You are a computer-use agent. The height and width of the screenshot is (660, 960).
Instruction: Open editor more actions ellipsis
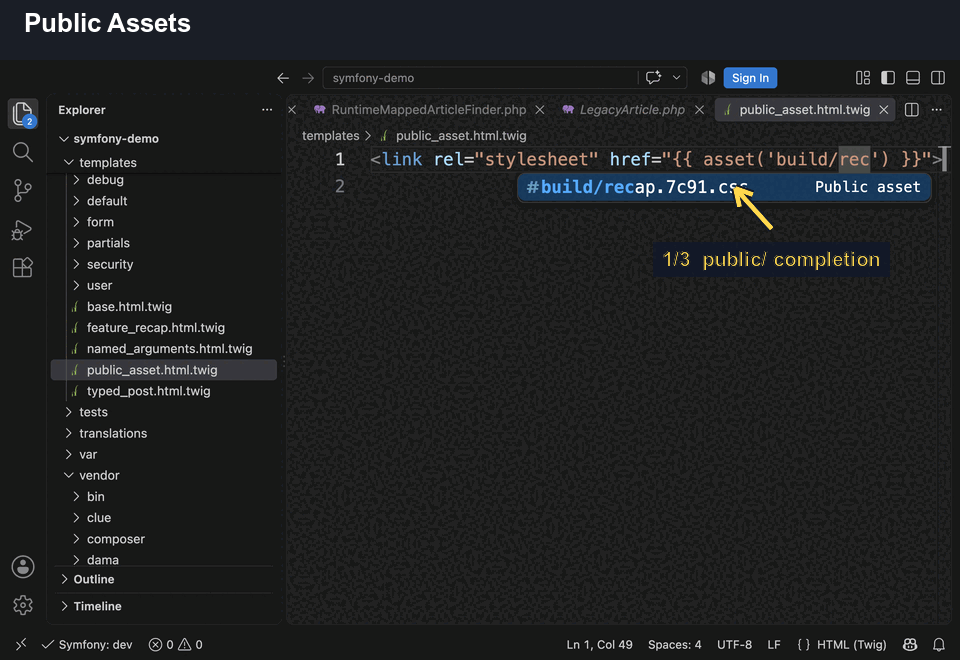[937, 110]
